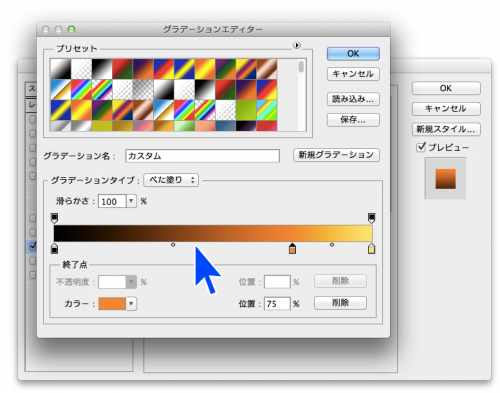Select the left opacity stop above gradient bar

click(54, 218)
